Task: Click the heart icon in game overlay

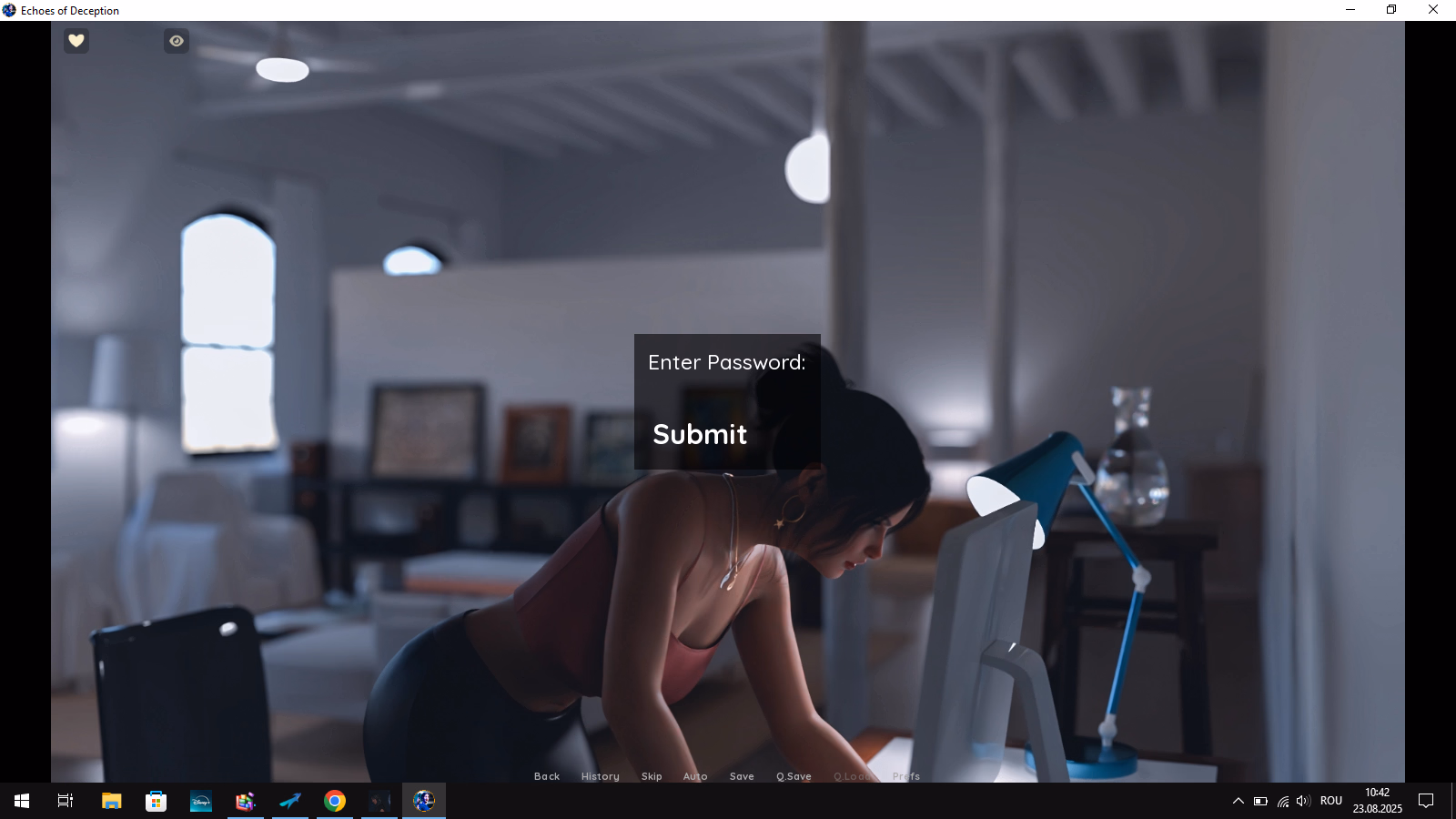Action: click(76, 41)
